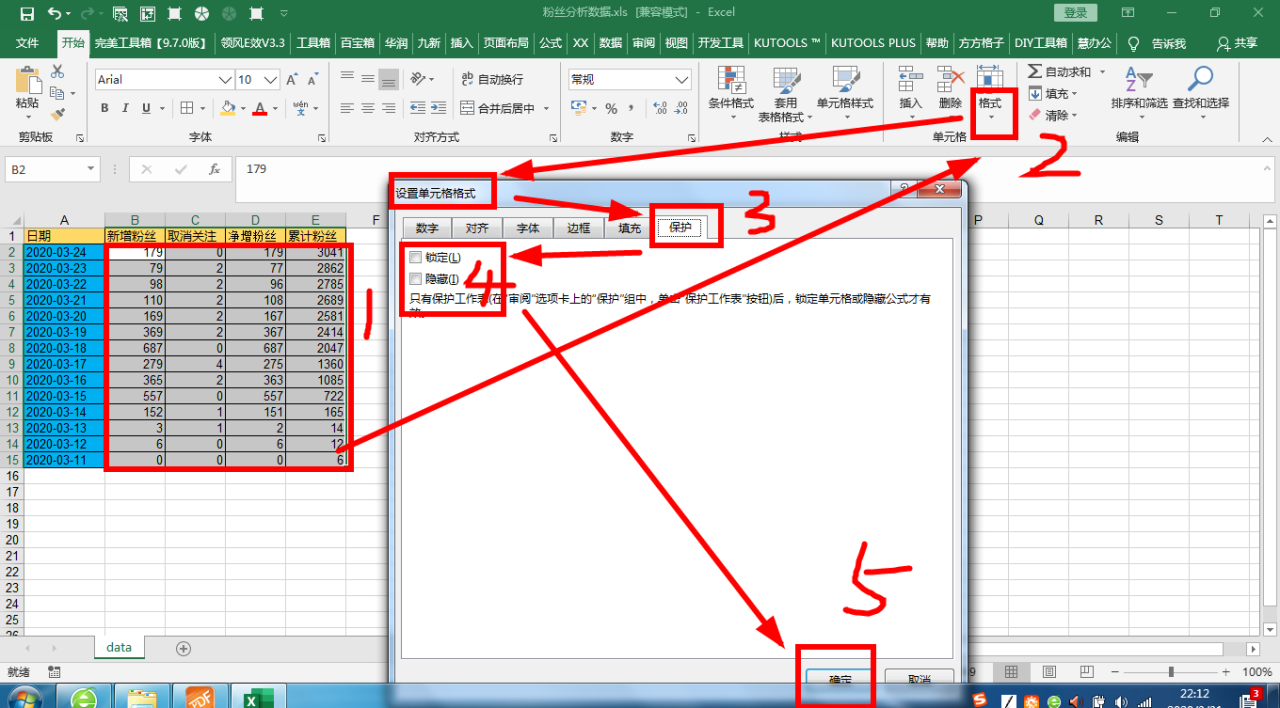The width and height of the screenshot is (1280, 708).
Task: Switch to Normal view in status bar
Action: click(x=1011, y=672)
